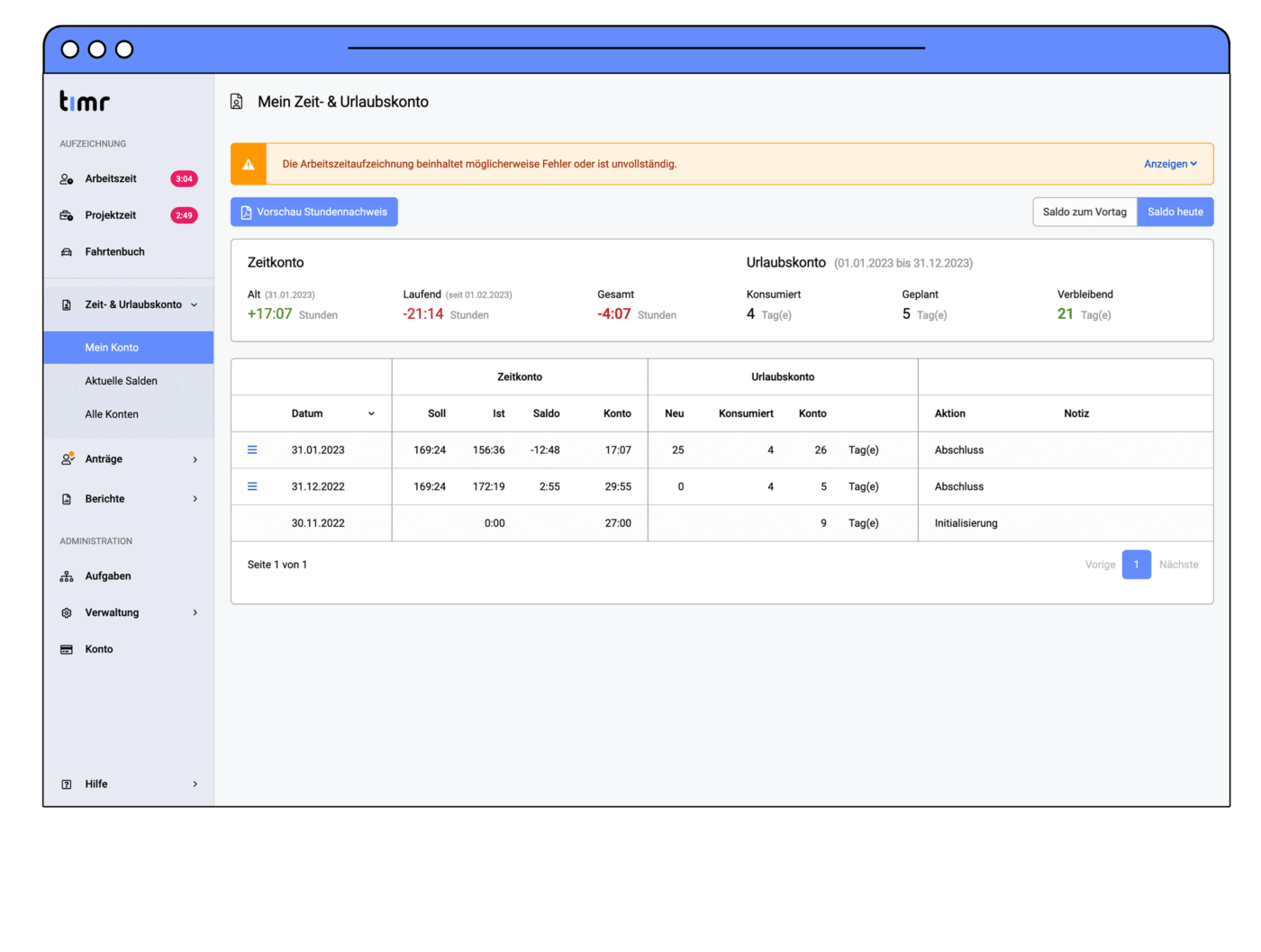1261x952 pixels.
Task: Open Projektzeit in the sidebar
Action: click(111, 215)
